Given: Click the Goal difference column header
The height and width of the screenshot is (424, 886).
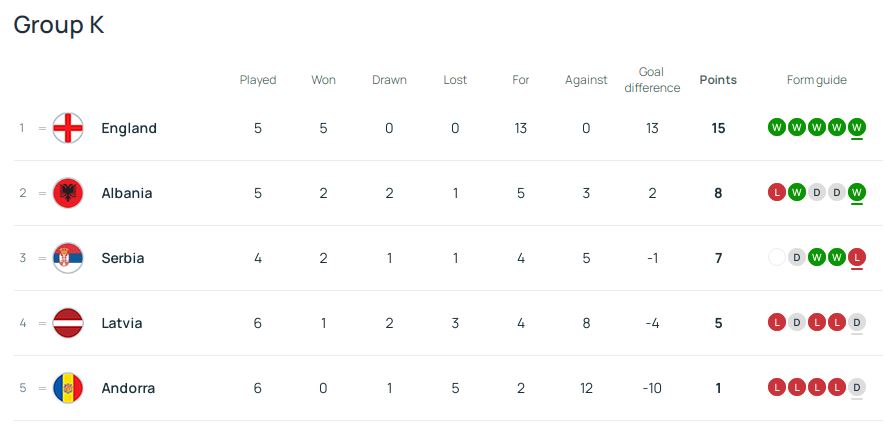Looking at the screenshot, I should coord(651,80).
